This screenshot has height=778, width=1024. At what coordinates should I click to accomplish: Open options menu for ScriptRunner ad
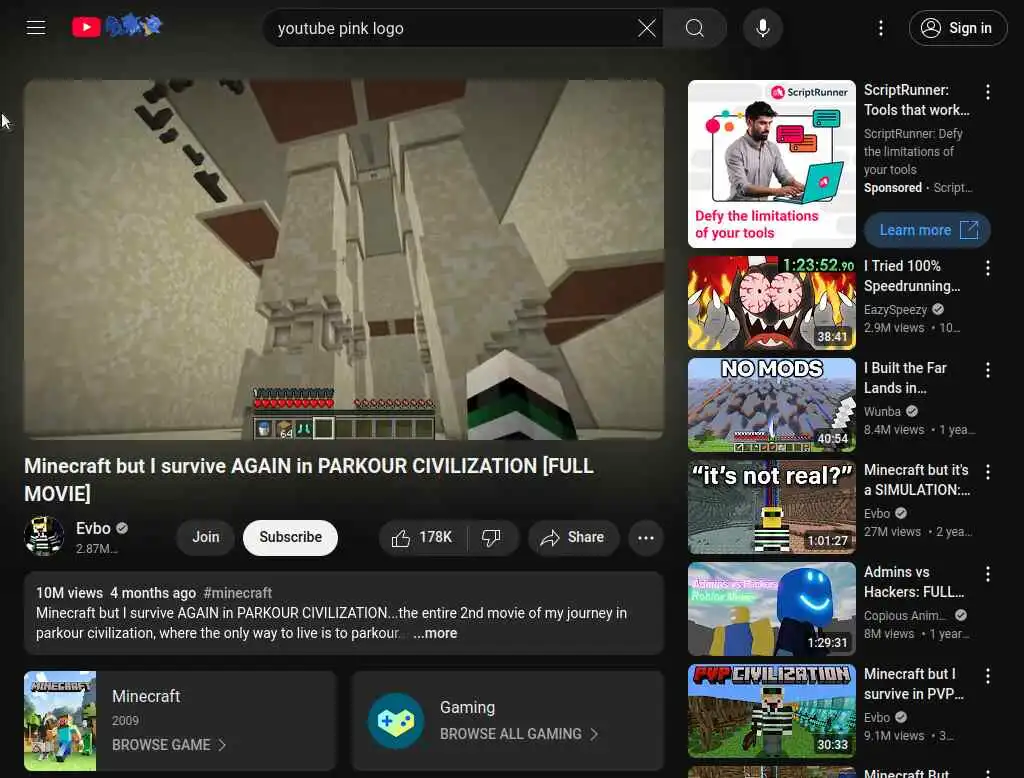pos(987,92)
